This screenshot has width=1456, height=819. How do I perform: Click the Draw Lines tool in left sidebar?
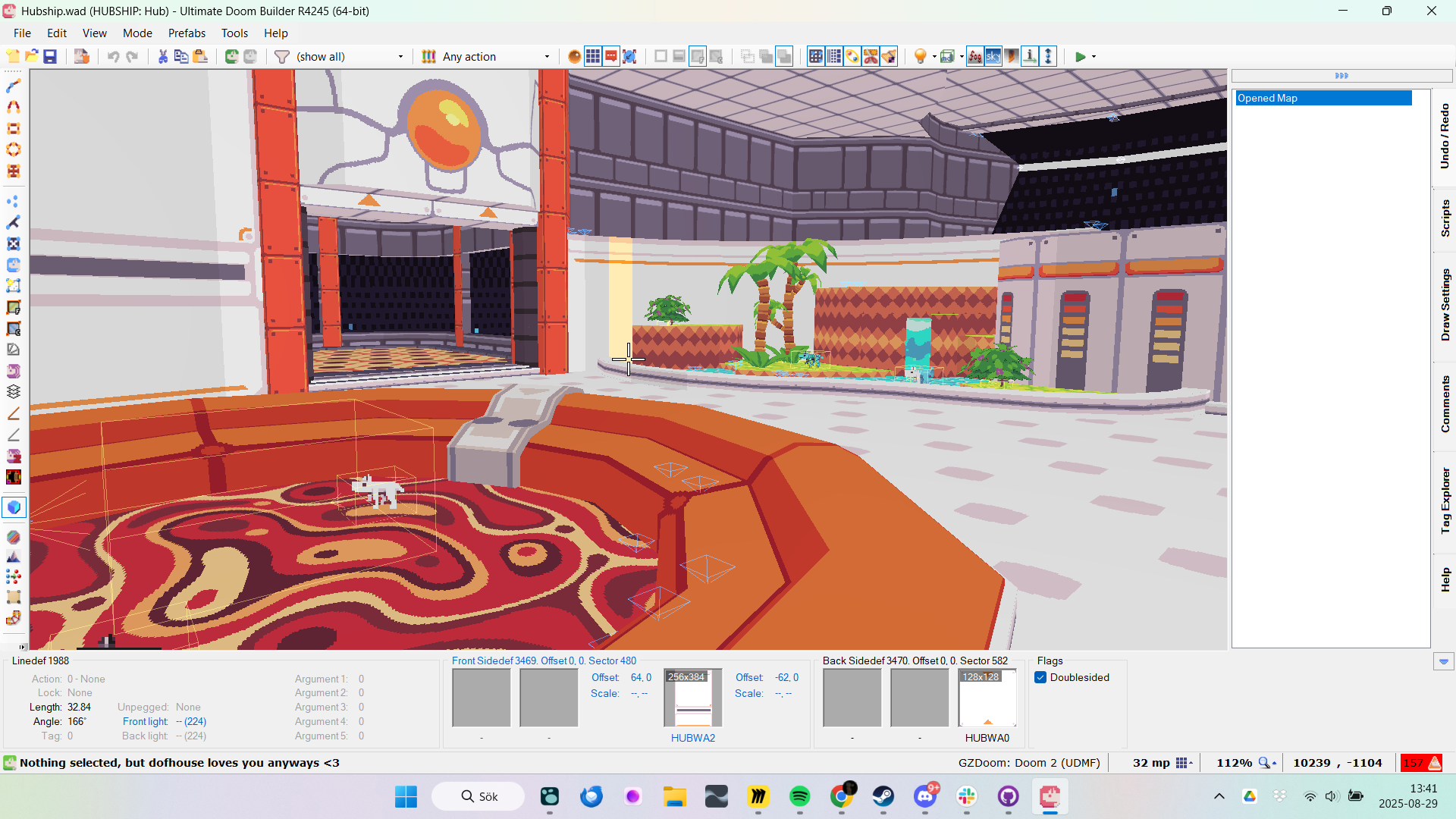[x=14, y=86]
